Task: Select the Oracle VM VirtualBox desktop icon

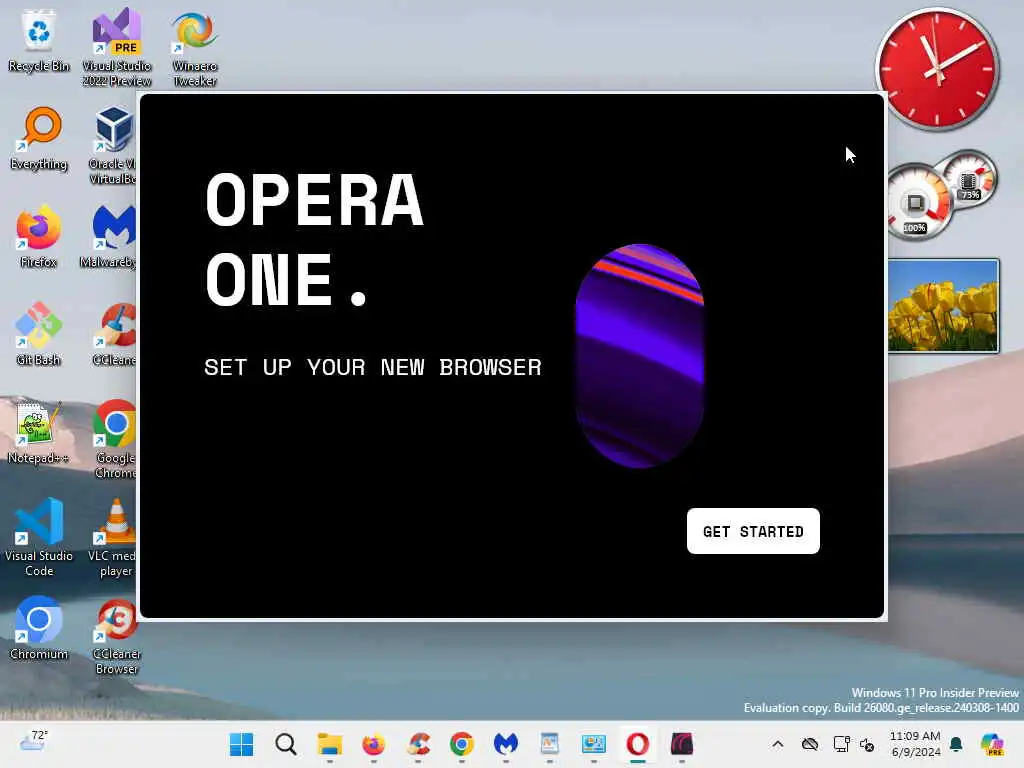Action: 112,145
